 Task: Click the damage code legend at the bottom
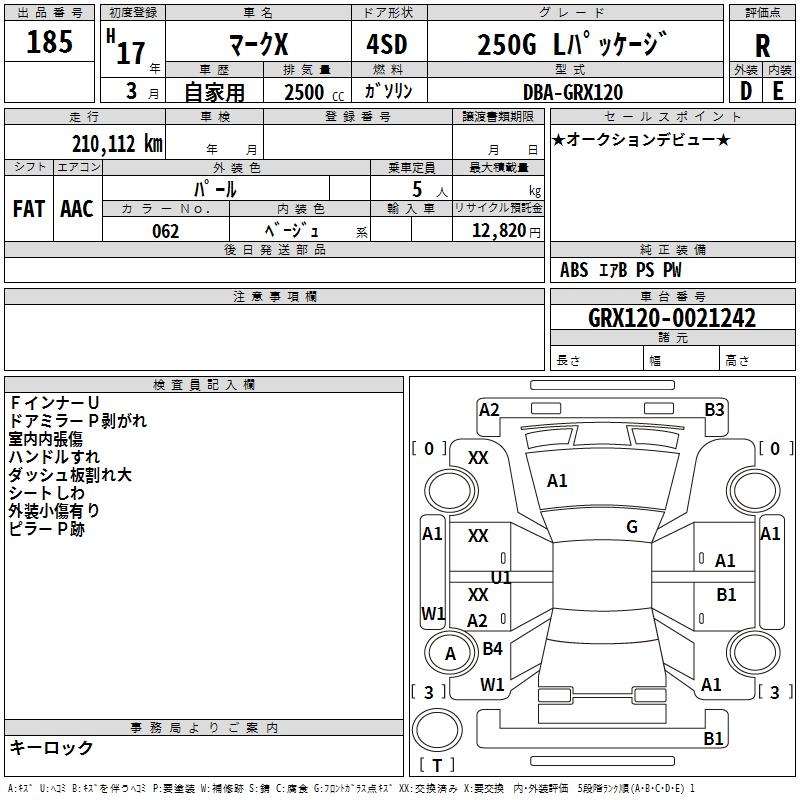[x=351, y=788]
